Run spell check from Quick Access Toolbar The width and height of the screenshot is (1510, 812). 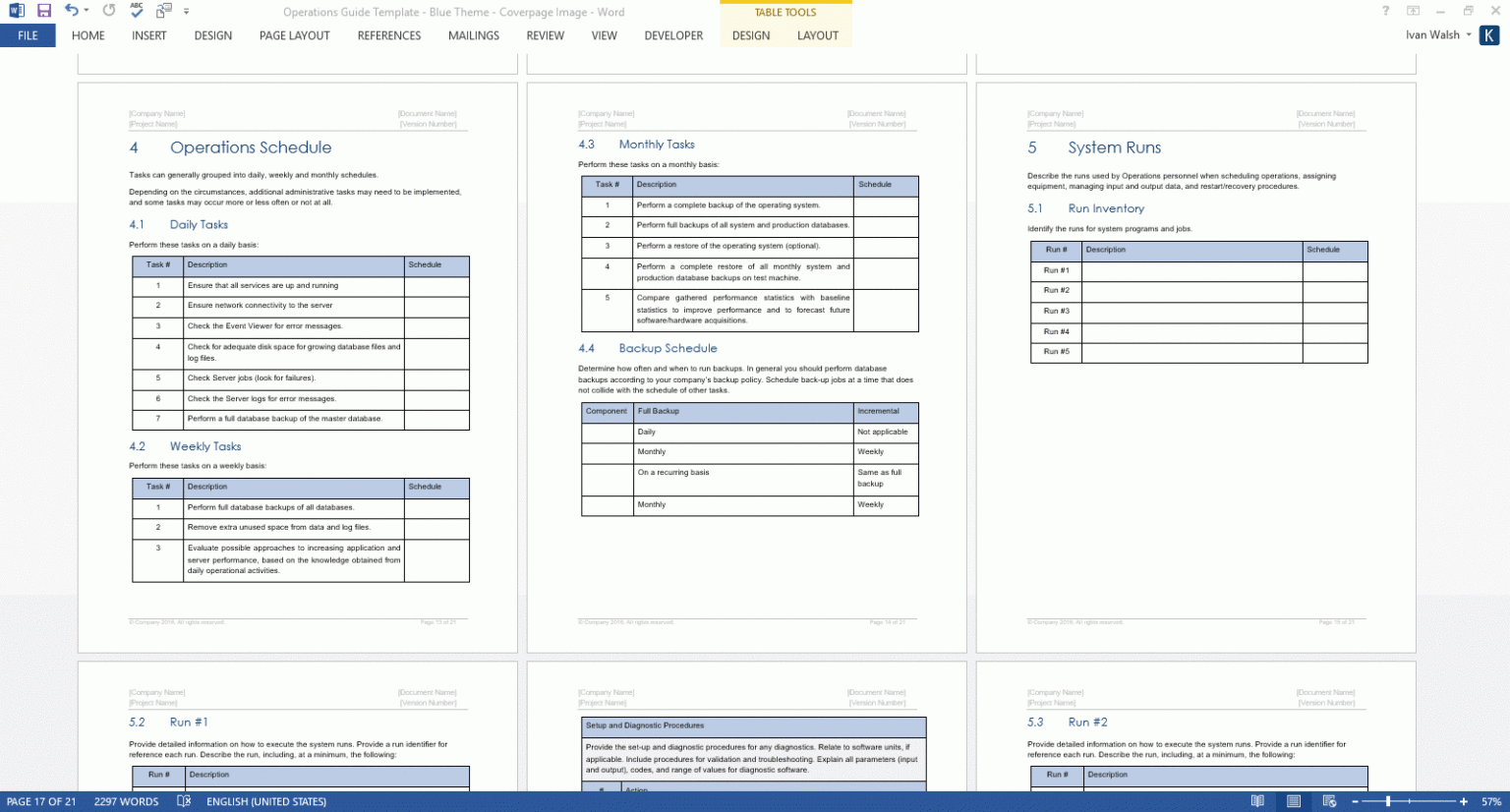tap(136, 11)
